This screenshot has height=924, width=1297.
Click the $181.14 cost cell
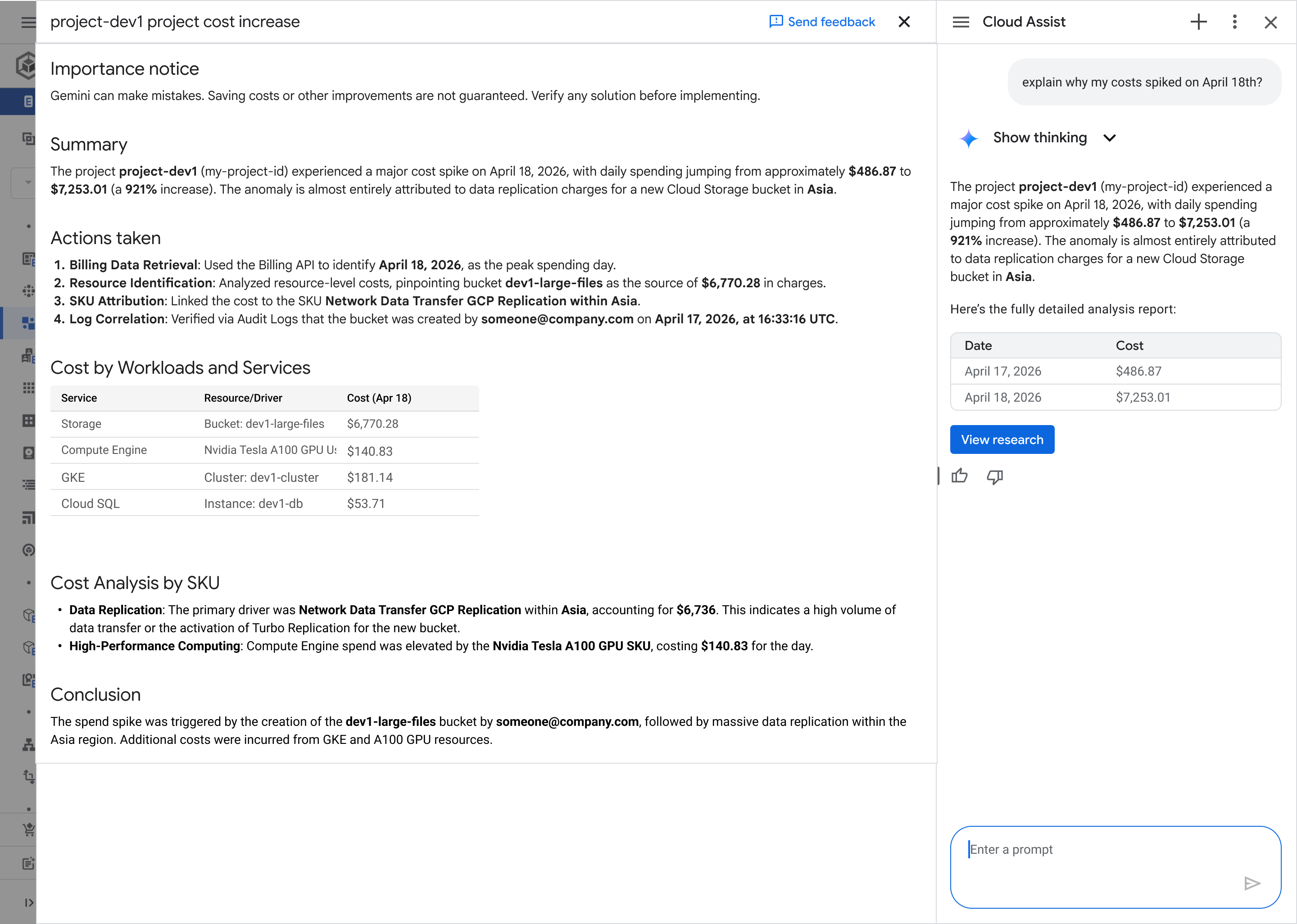click(x=370, y=477)
